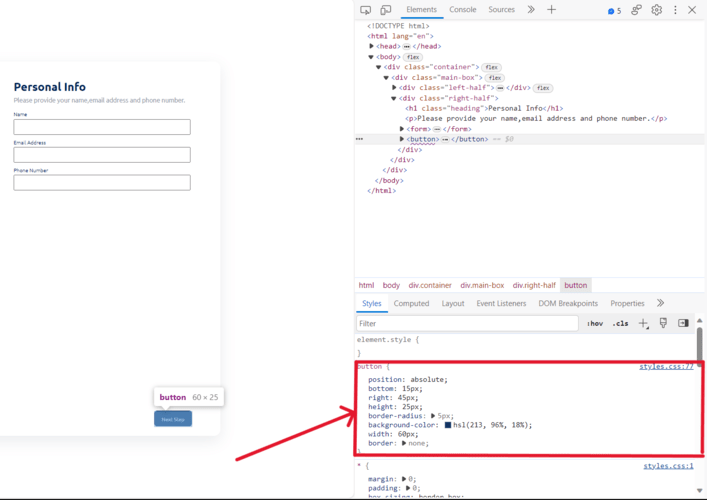Screen dimensions: 707x500
Task: Collapse div class right-half node
Action: [x=394, y=98]
